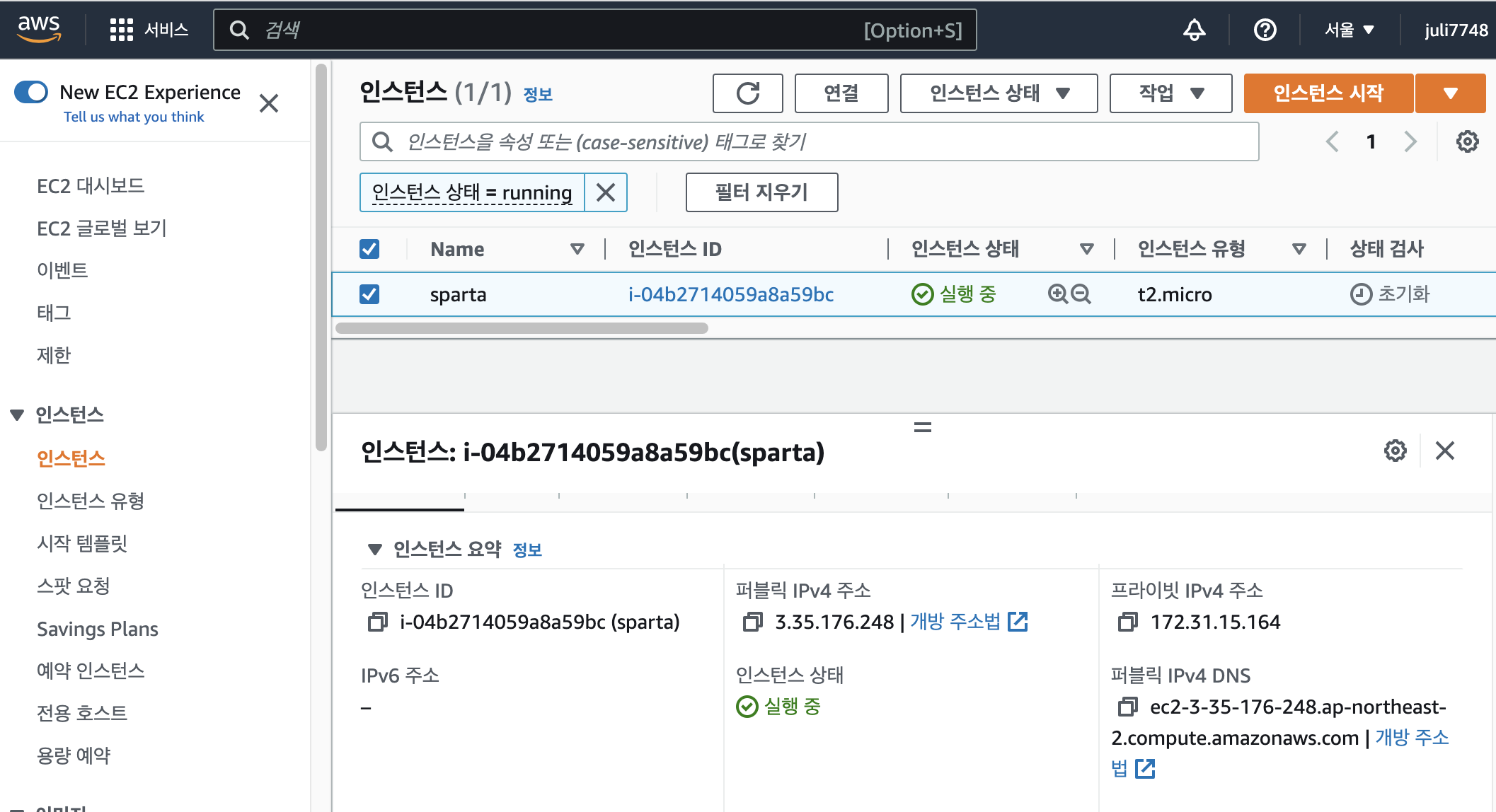Open 스팟 요청 in sidebar
1496x812 pixels.
point(74,586)
